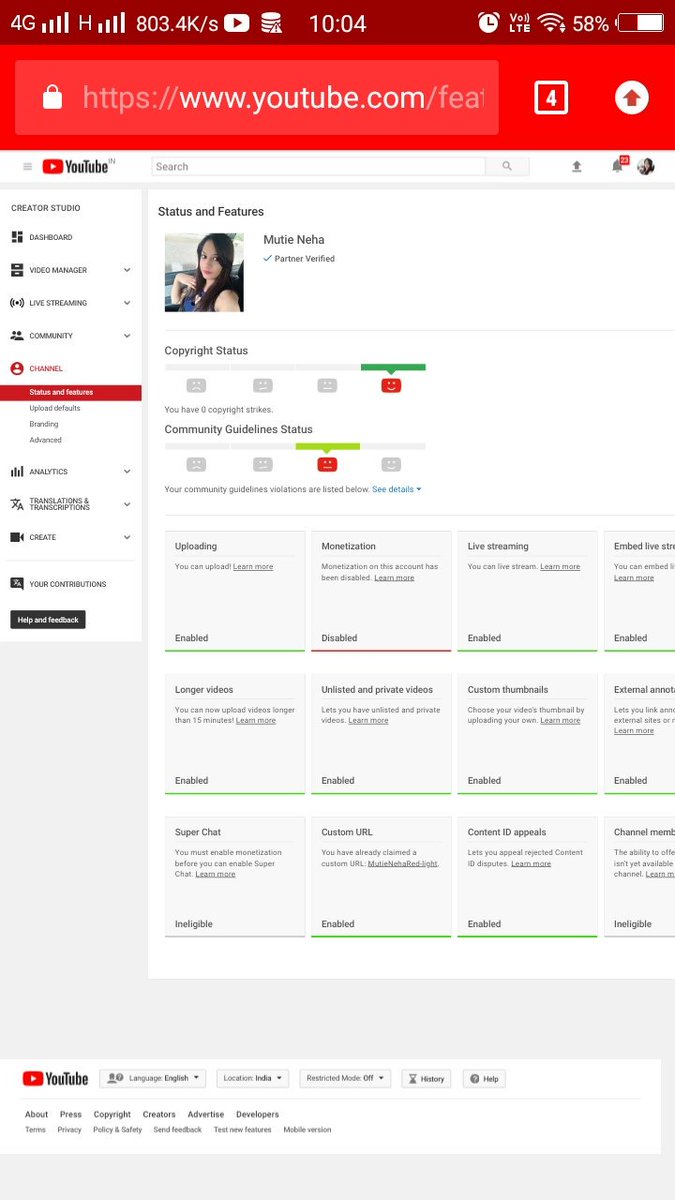Click the Test new features footer link
Screen dimensions: 675x1200
pos(242,1130)
